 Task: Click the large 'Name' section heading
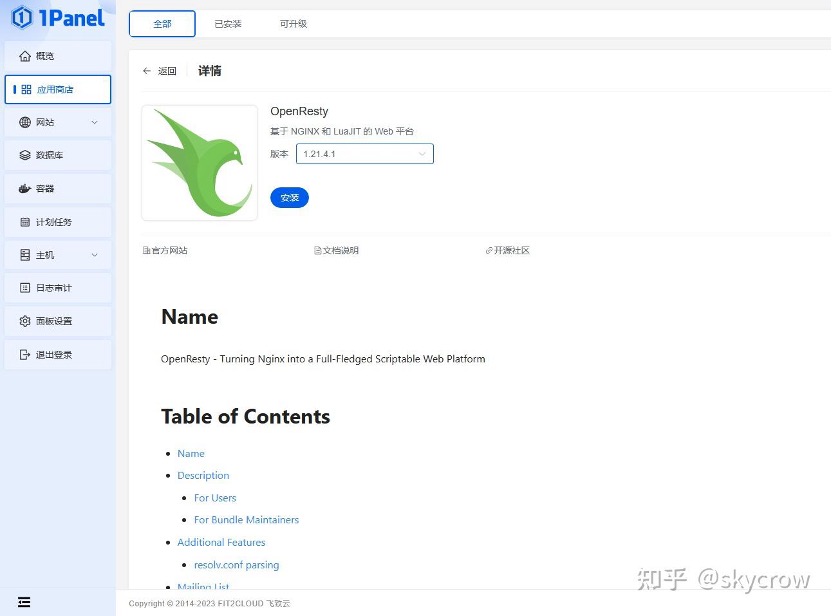click(x=189, y=317)
